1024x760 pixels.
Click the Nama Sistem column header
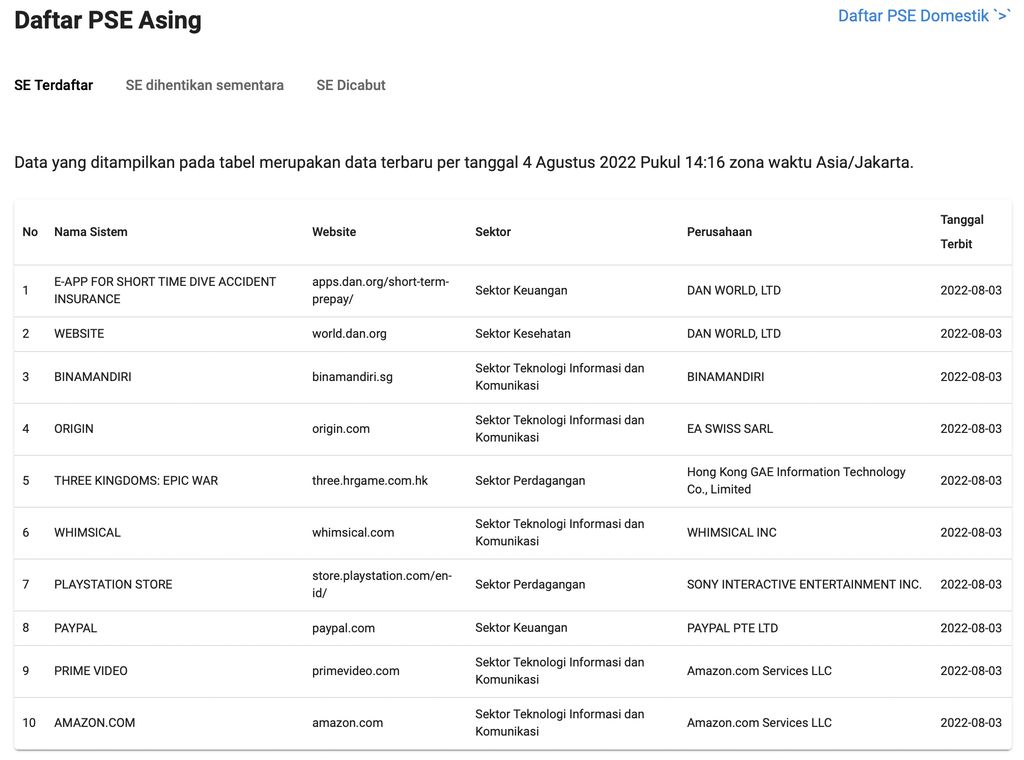coord(91,232)
